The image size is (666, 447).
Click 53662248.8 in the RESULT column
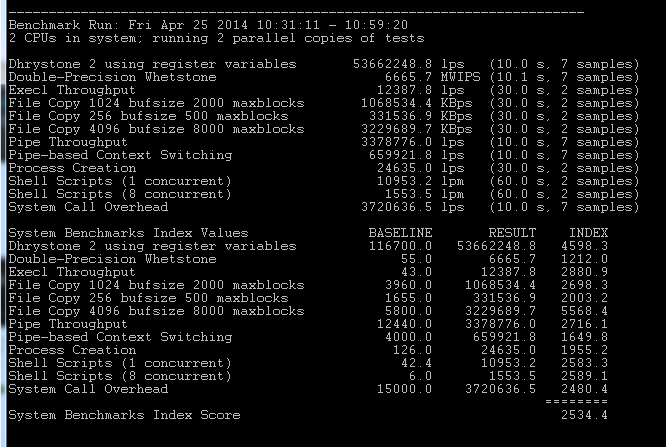pyautogui.click(x=497, y=246)
